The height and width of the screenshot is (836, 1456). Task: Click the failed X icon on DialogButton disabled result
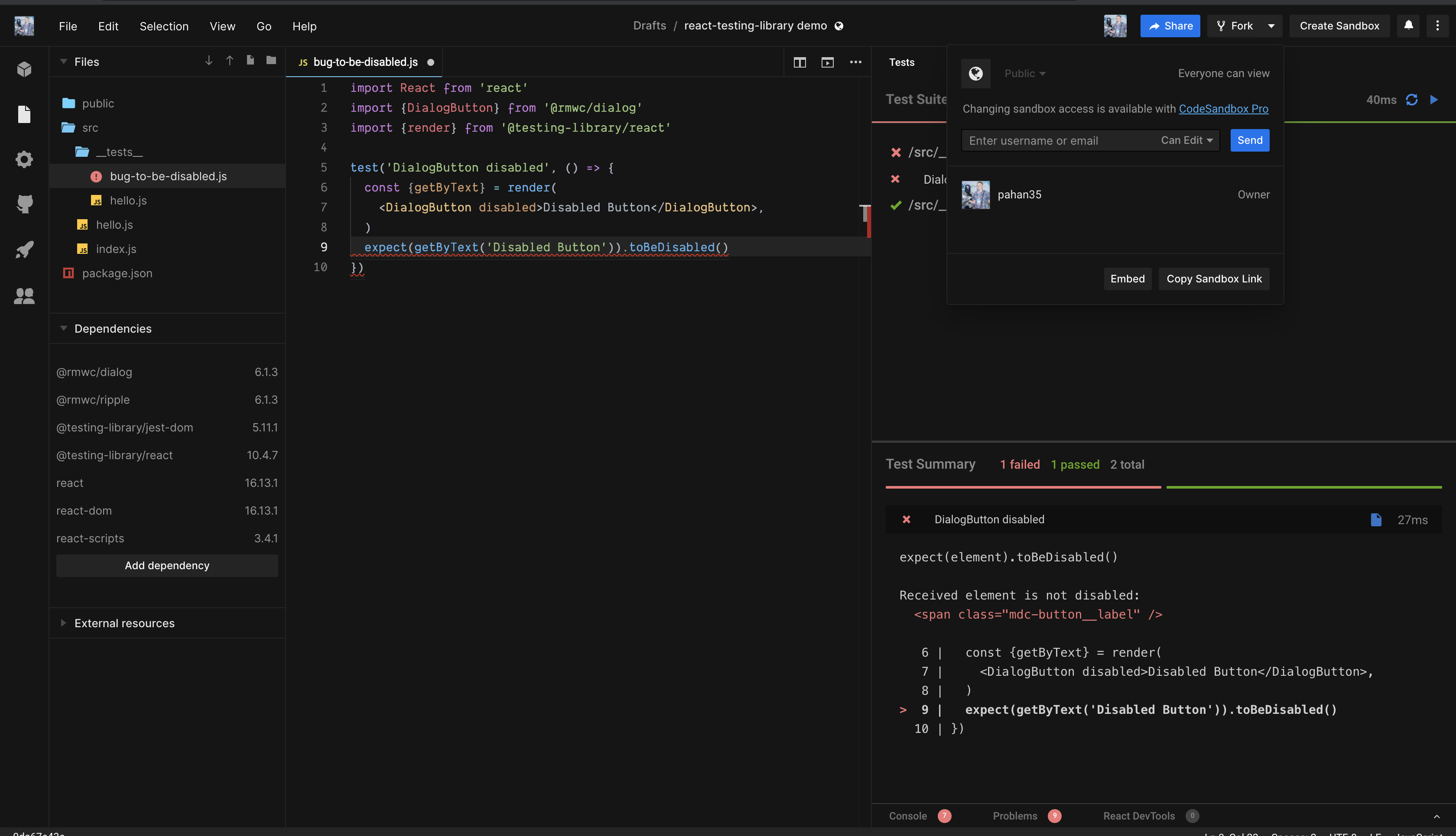[907, 519]
